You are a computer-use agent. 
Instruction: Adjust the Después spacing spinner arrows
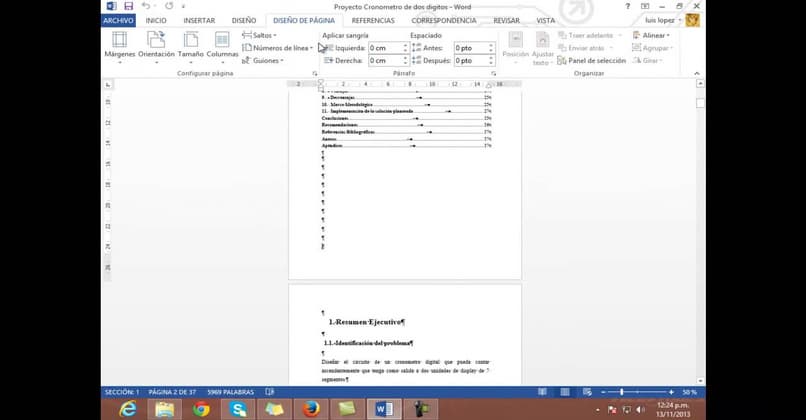click(x=491, y=61)
